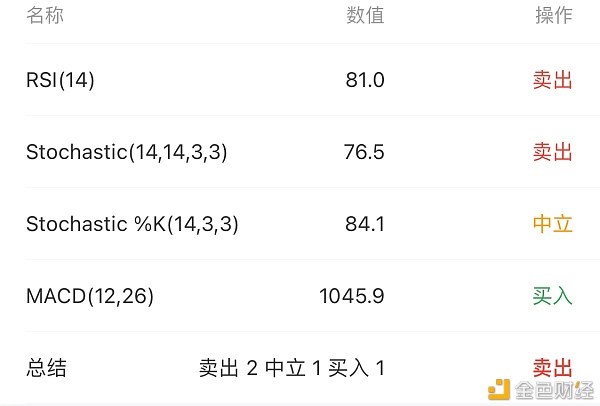The height and width of the screenshot is (406, 600).
Task: Click 卖出 signal next to Stochastic(14,14,3,3)
Action: [x=553, y=152]
